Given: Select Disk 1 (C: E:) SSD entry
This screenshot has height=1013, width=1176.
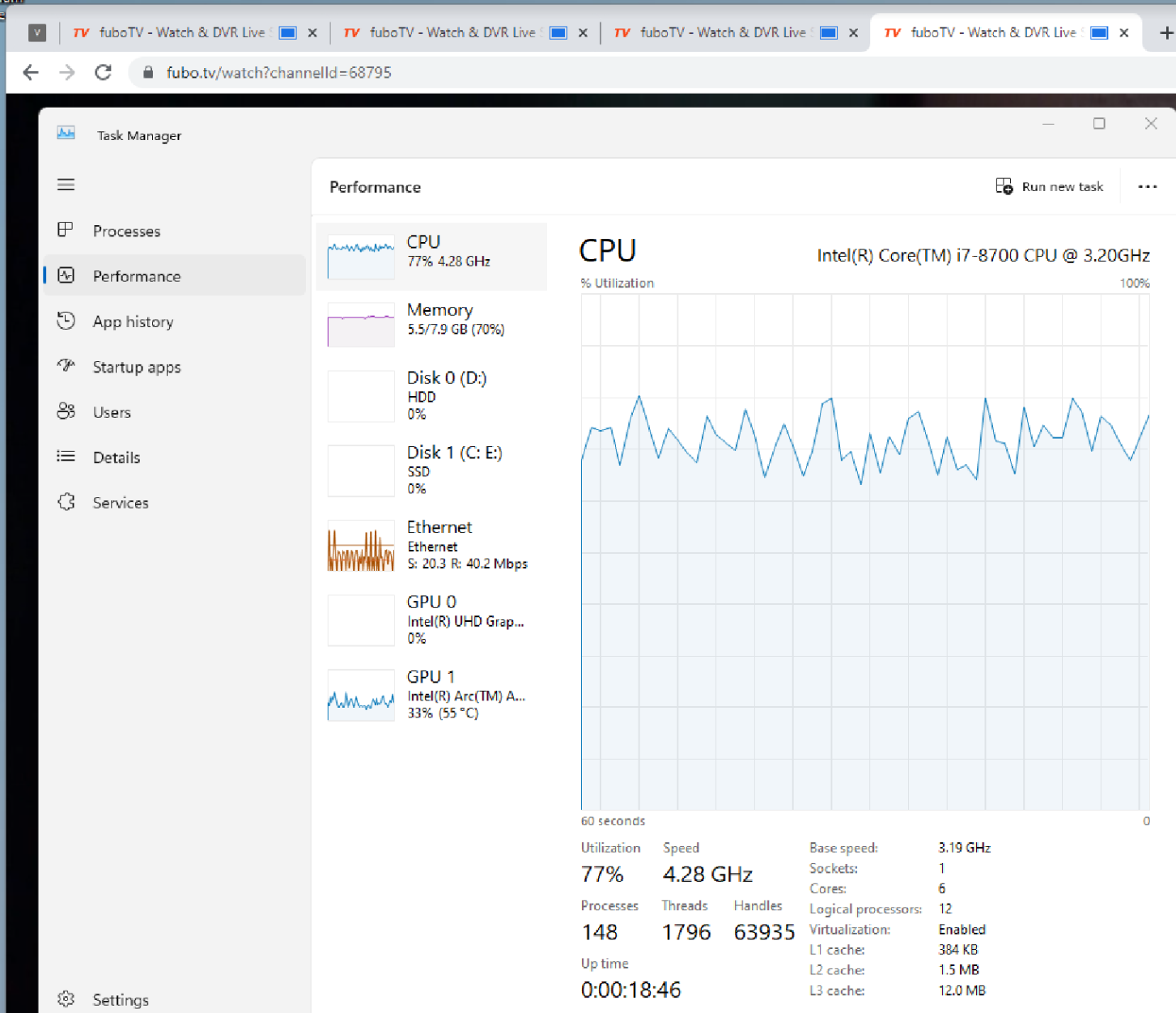Looking at the screenshot, I should (x=431, y=470).
